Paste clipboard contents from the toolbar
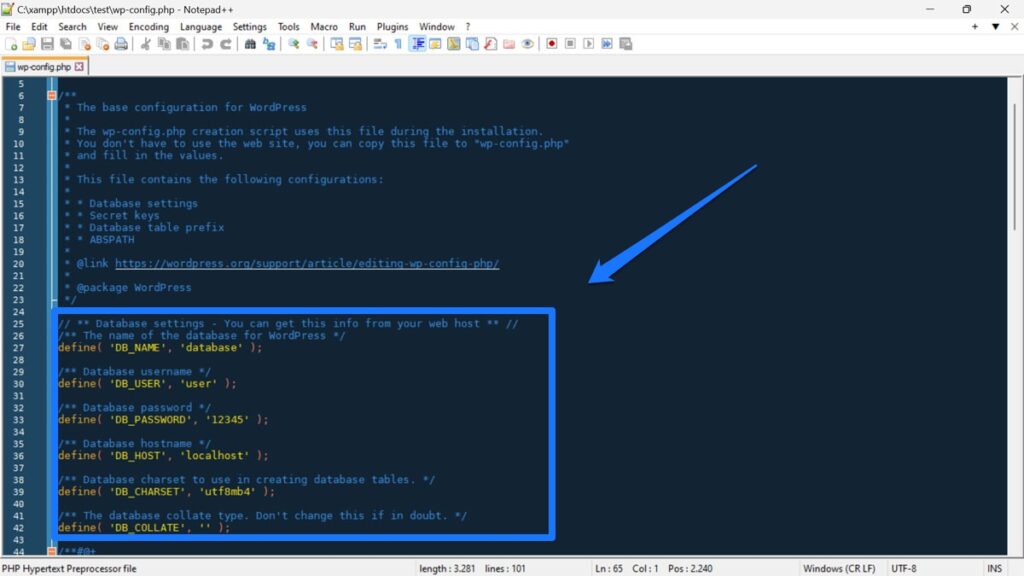The width and height of the screenshot is (1024, 576). click(181, 43)
